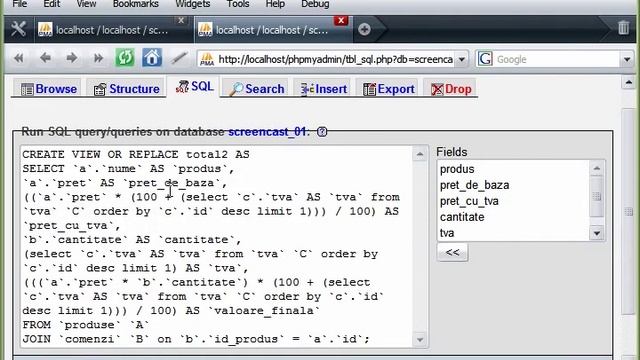The width and height of the screenshot is (640, 360).
Task: Go forward with the Forward arrow
Action: coord(72,58)
